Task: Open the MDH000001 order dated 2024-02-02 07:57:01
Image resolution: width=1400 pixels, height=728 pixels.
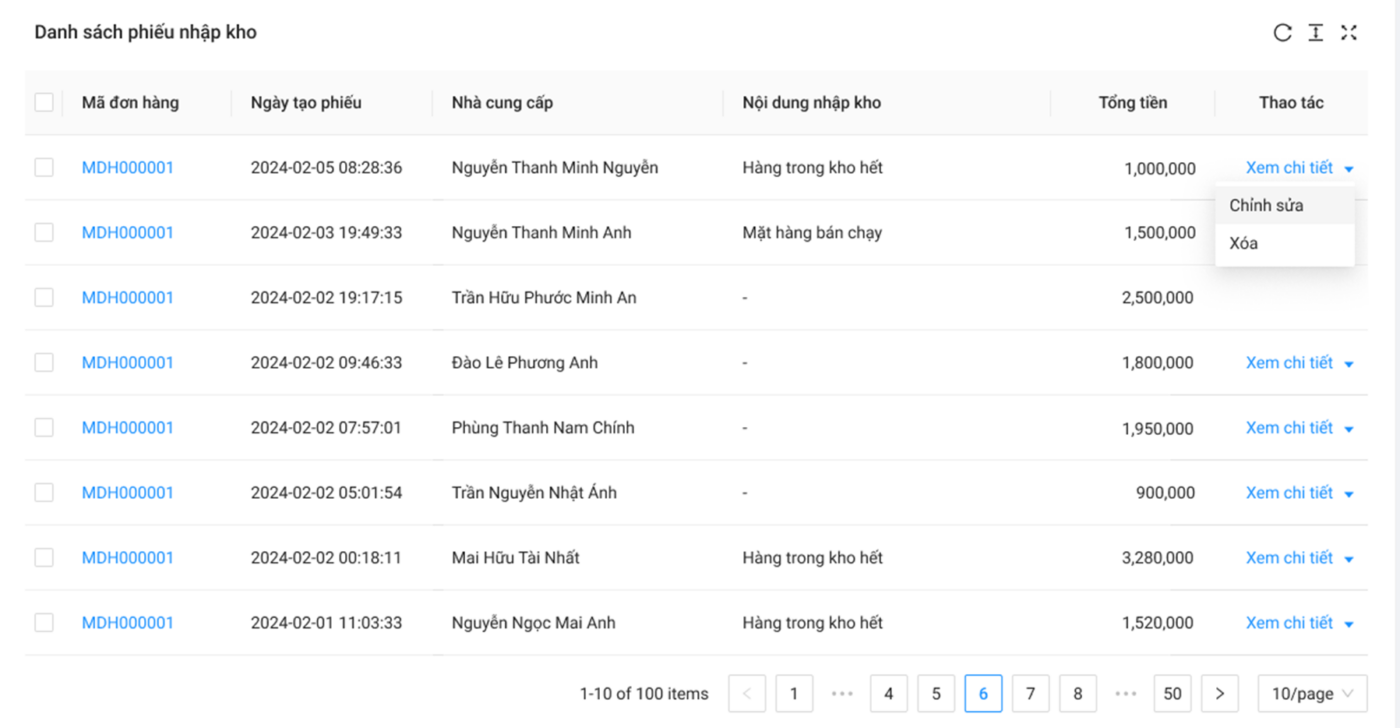Action: click(x=128, y=427)
